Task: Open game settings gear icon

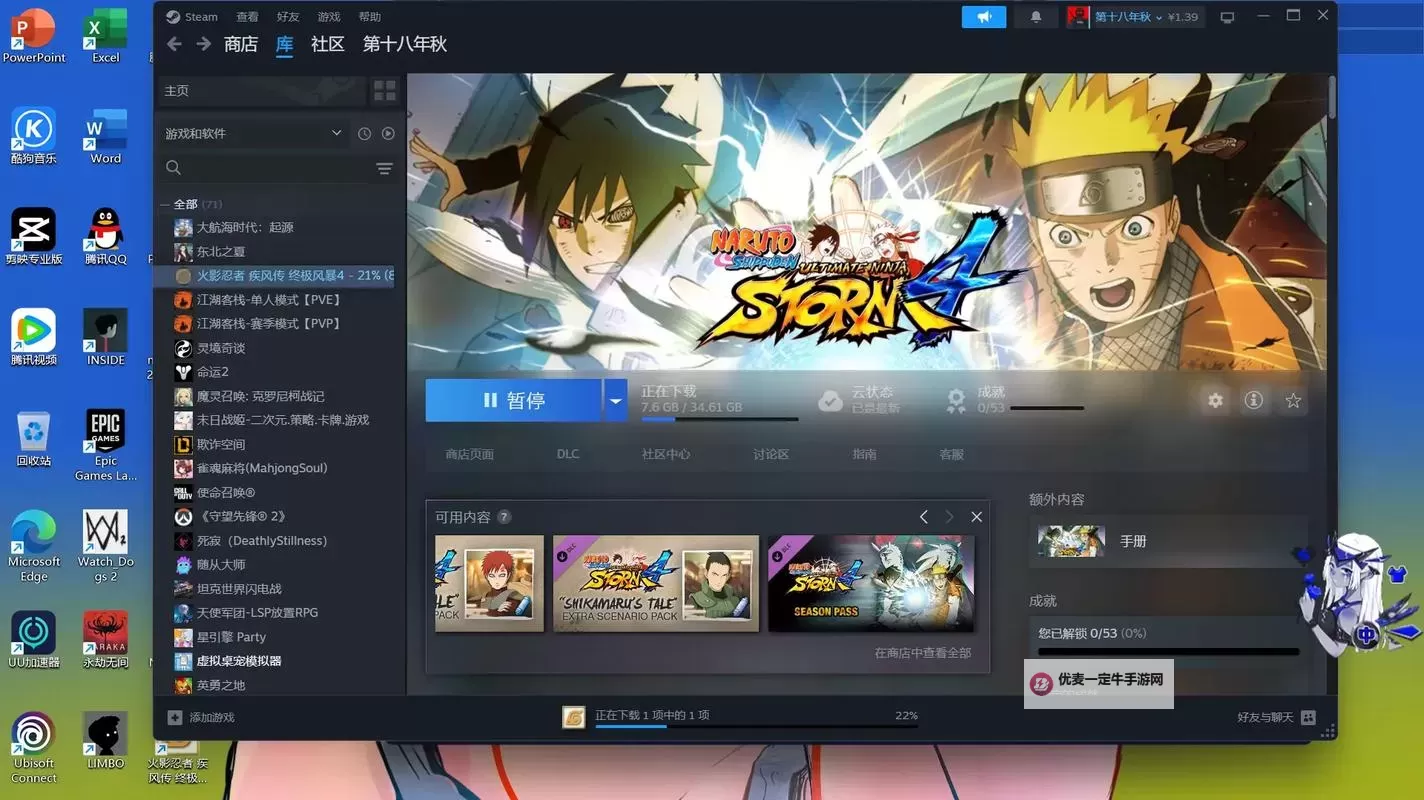Action: point(1215,400)
